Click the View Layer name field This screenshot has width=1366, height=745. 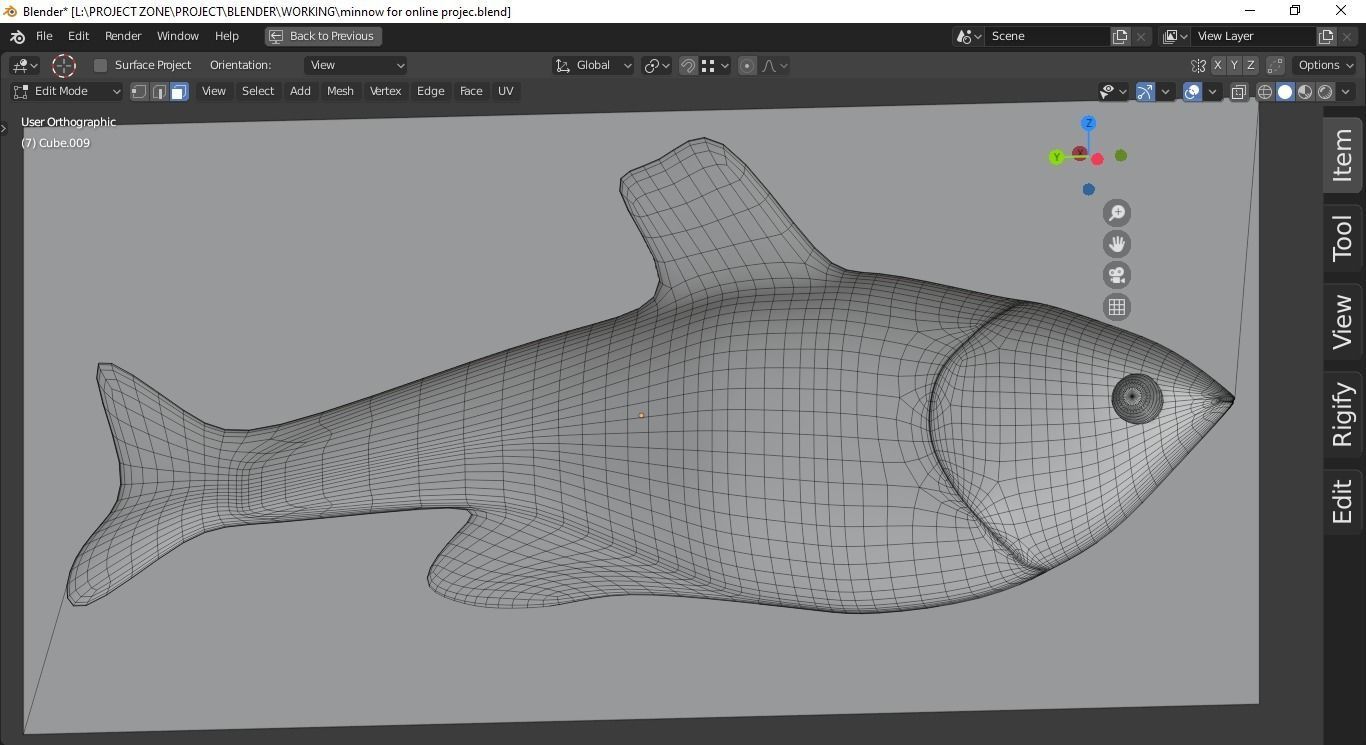point(1254,36)
